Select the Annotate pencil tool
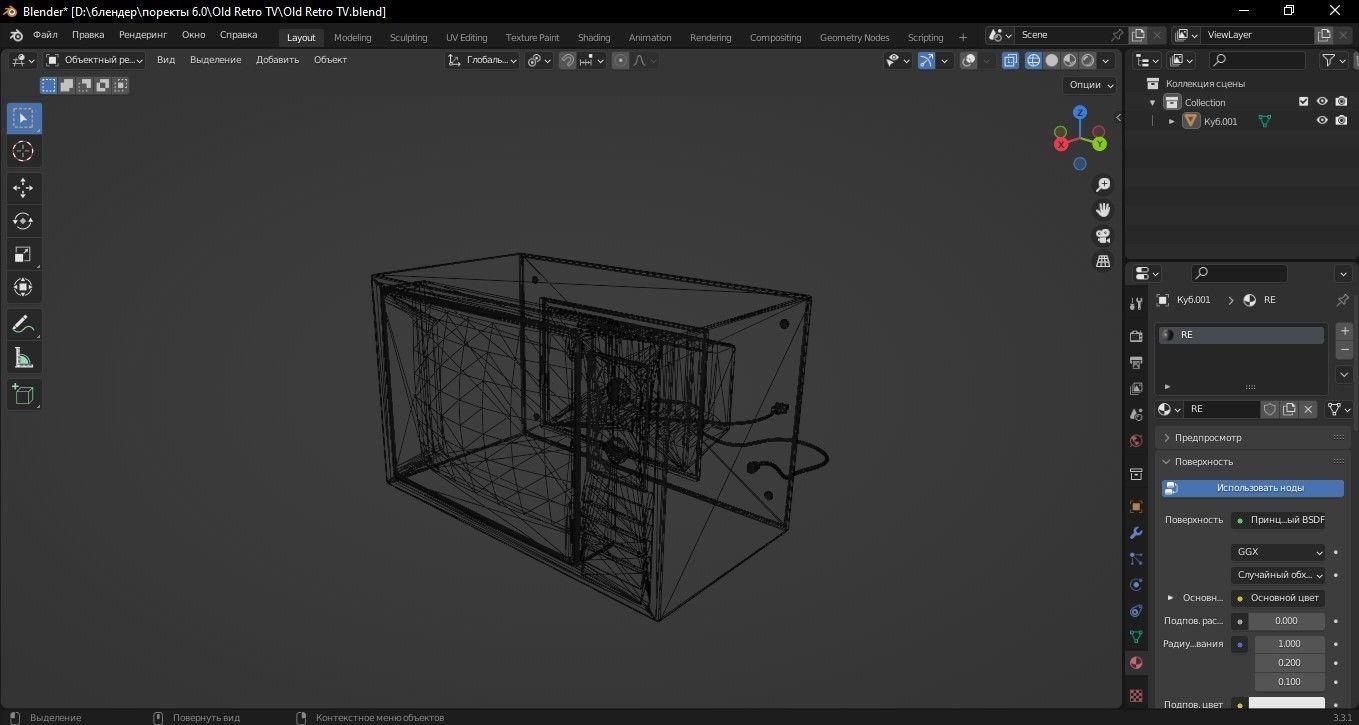 pyautogui.click(x=23, y=324)
